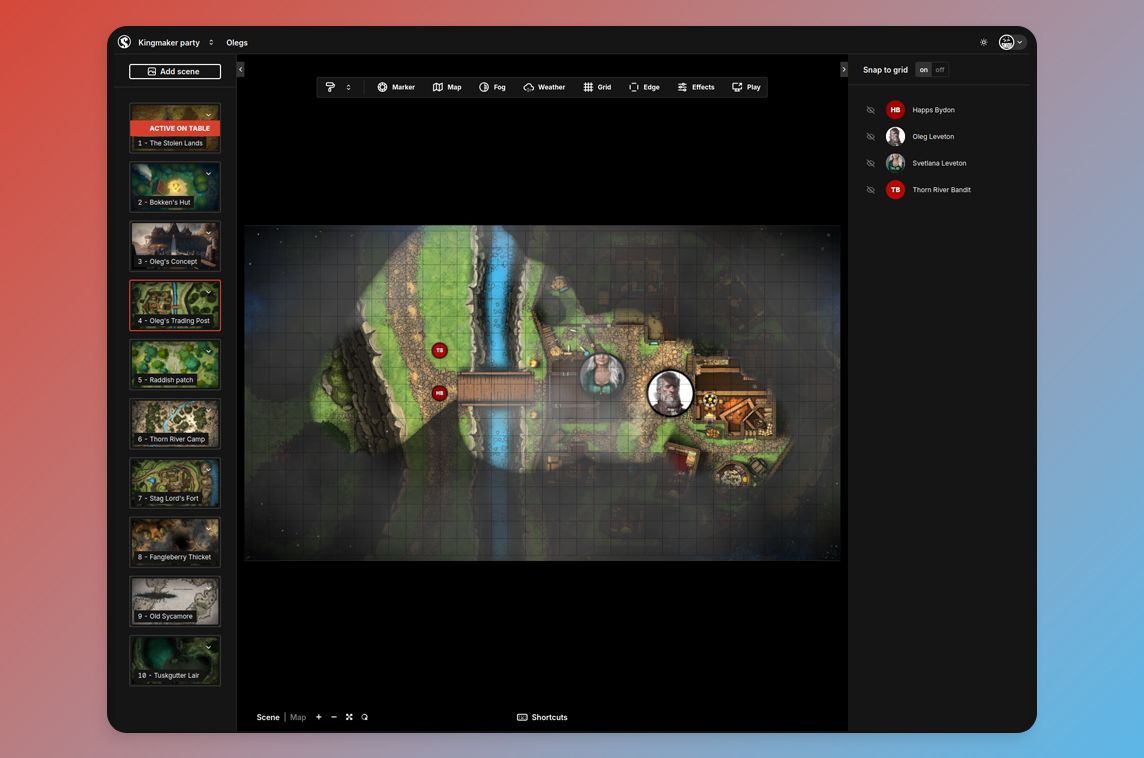Expand Raddish patch scene chevron
The width and height of the screenshot is (1144, 758).
coord(209,351)
